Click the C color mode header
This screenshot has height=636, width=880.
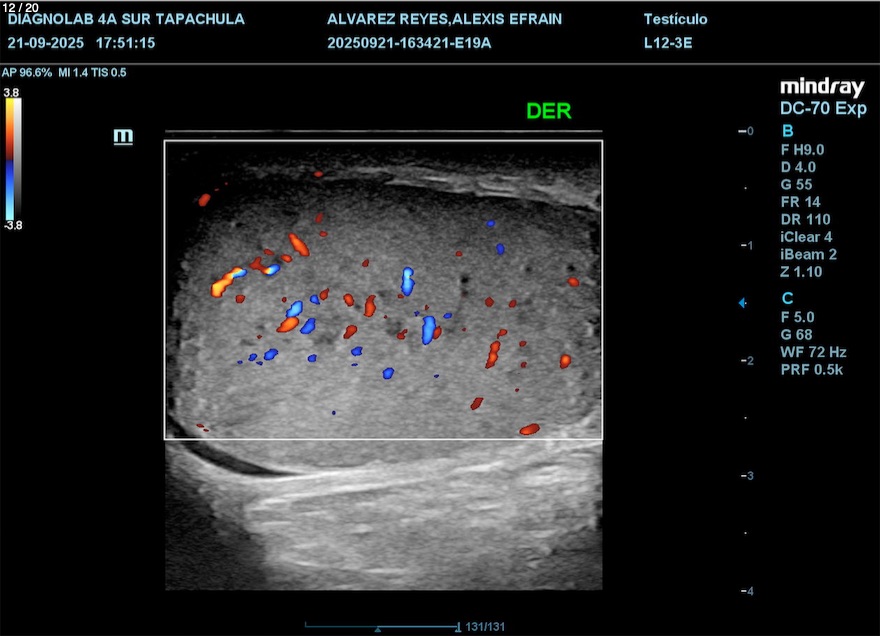(x=787, y=298)
